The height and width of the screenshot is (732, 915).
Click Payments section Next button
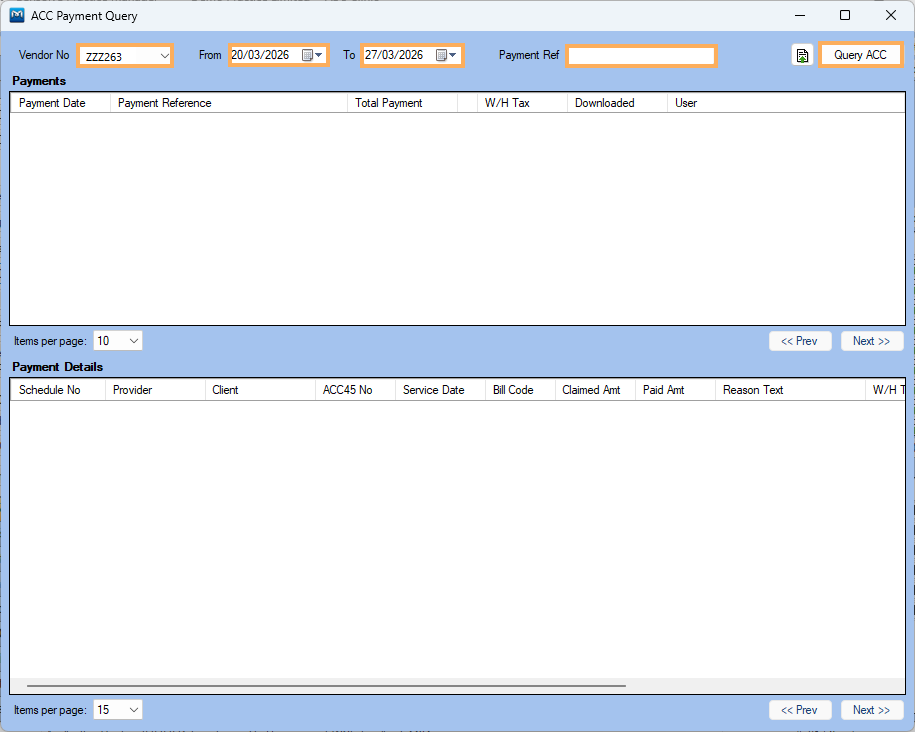pyautogui.click(x=872, y=341)
